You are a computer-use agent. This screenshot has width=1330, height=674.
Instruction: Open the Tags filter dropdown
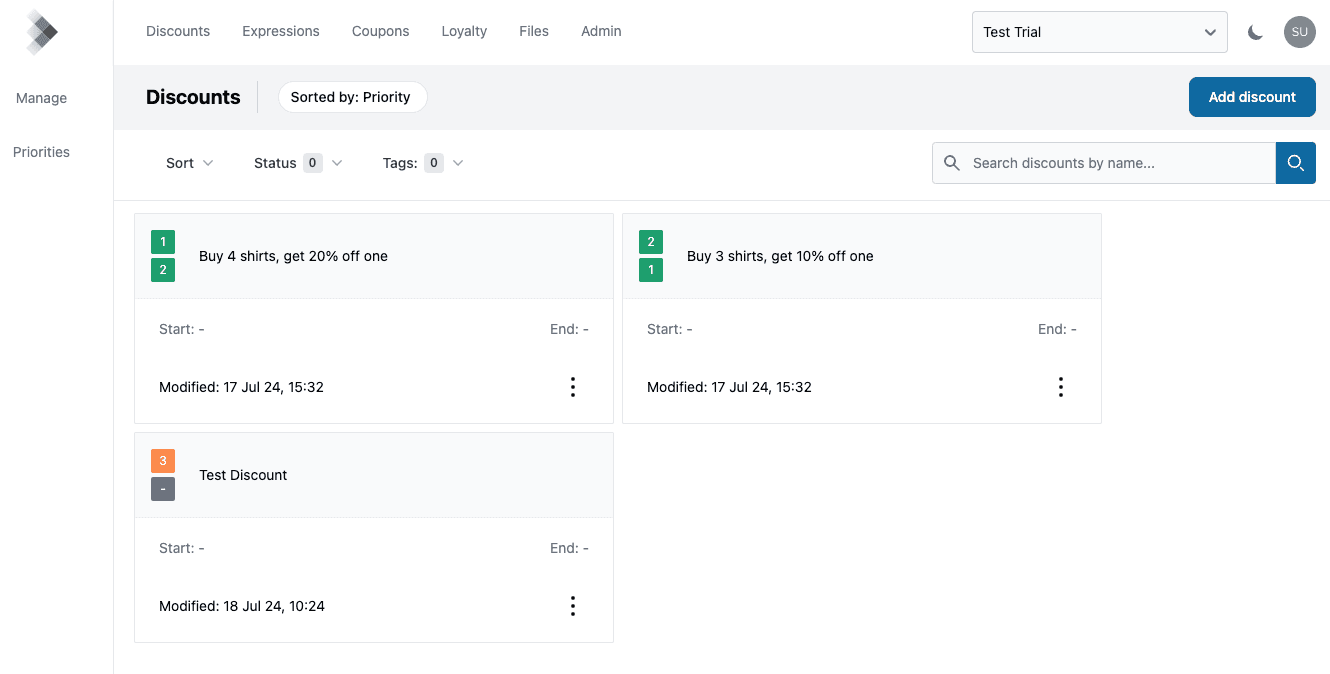[422, 163]
